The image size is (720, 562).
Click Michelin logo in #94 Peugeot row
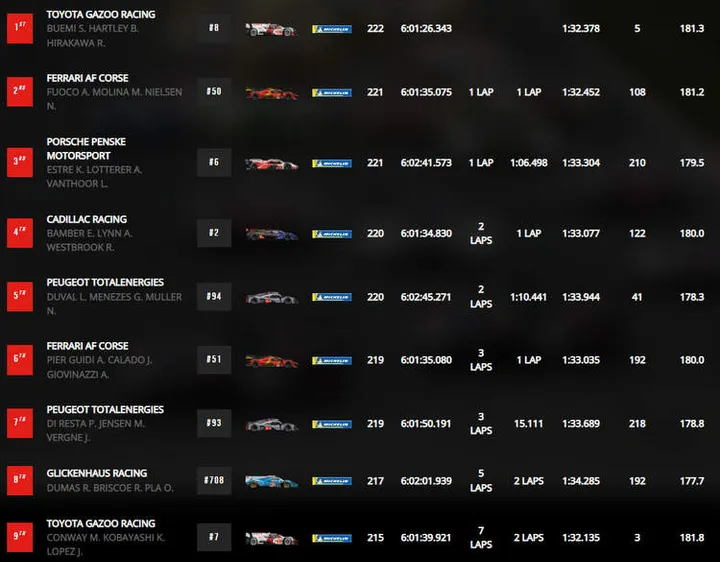click(x=332, y=297)
